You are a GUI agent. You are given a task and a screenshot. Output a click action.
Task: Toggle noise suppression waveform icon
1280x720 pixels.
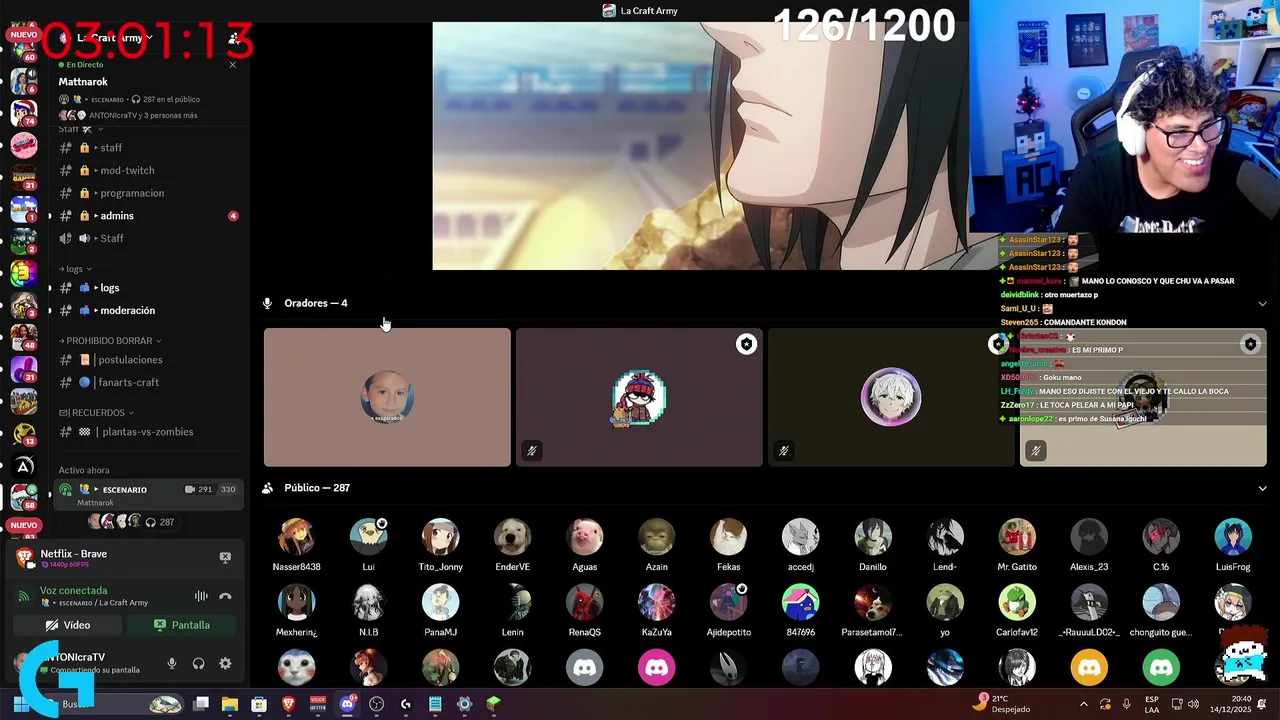(201, 596)
